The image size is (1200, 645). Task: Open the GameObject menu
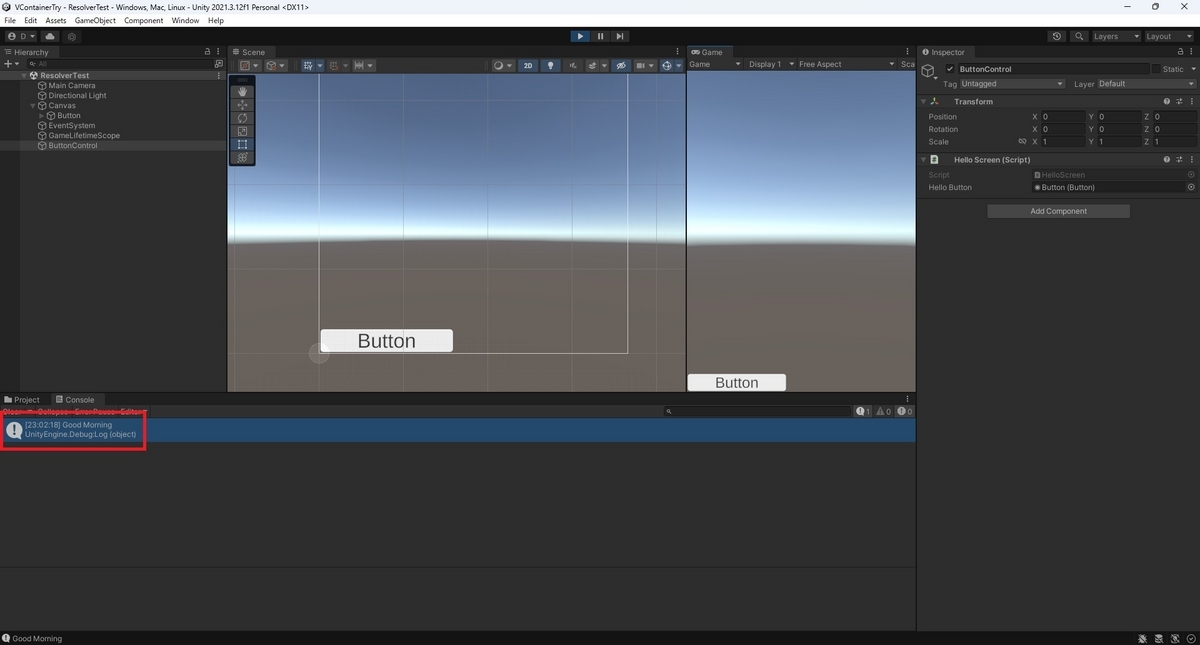coord(95,20)
